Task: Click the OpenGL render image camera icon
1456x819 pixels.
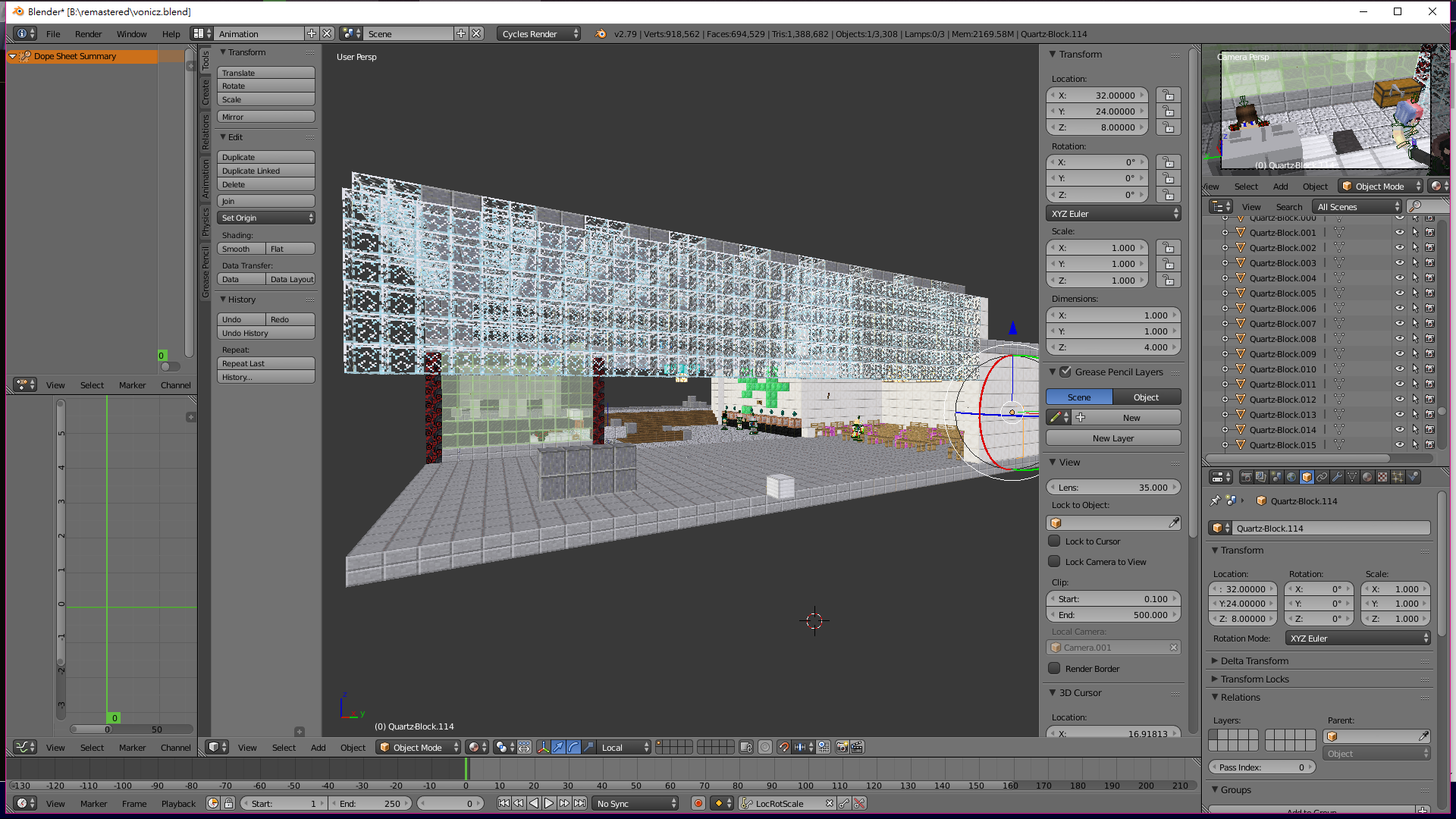Action: tap(842, 748)
